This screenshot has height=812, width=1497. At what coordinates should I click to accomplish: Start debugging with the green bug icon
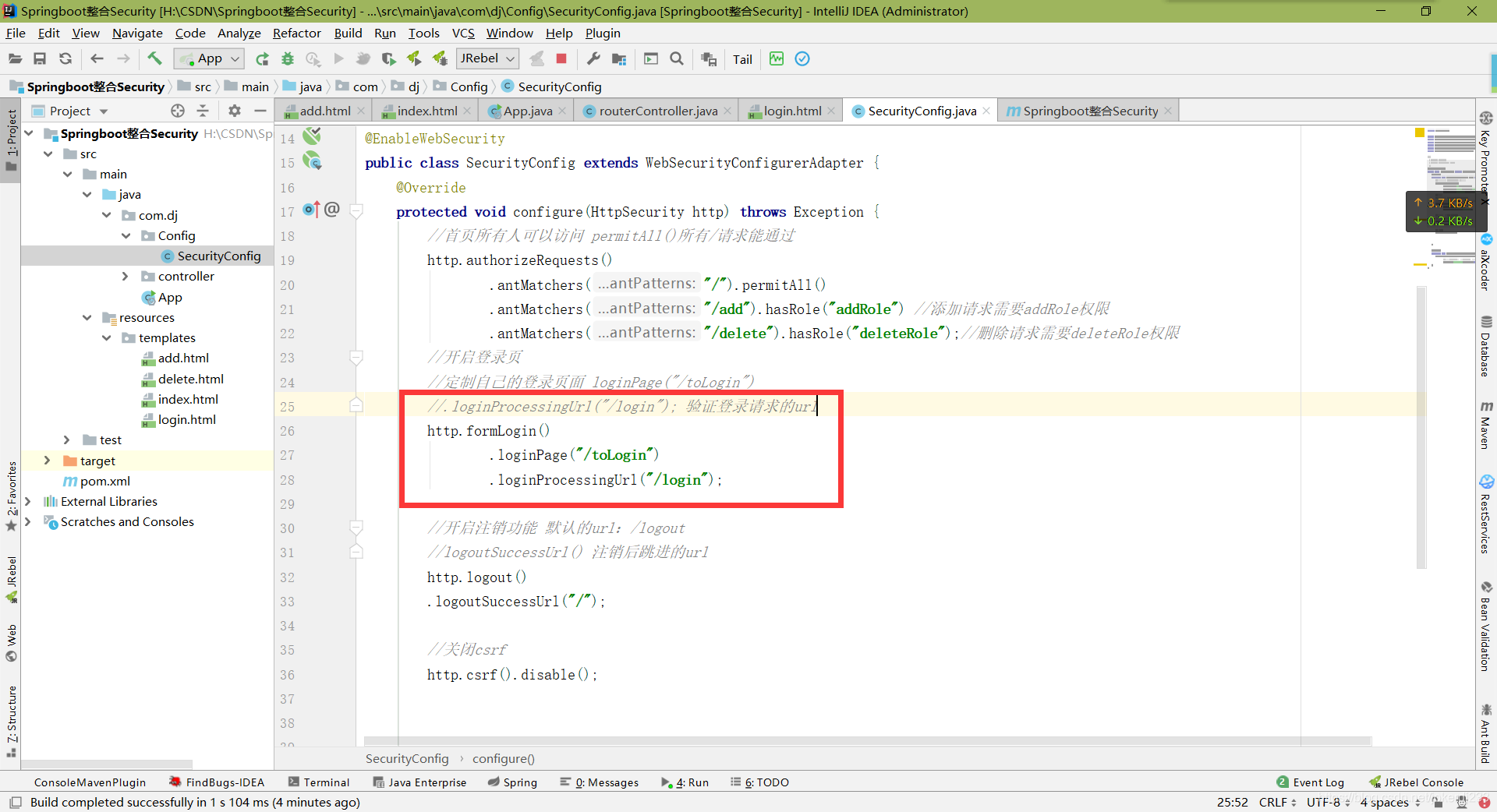288,58
